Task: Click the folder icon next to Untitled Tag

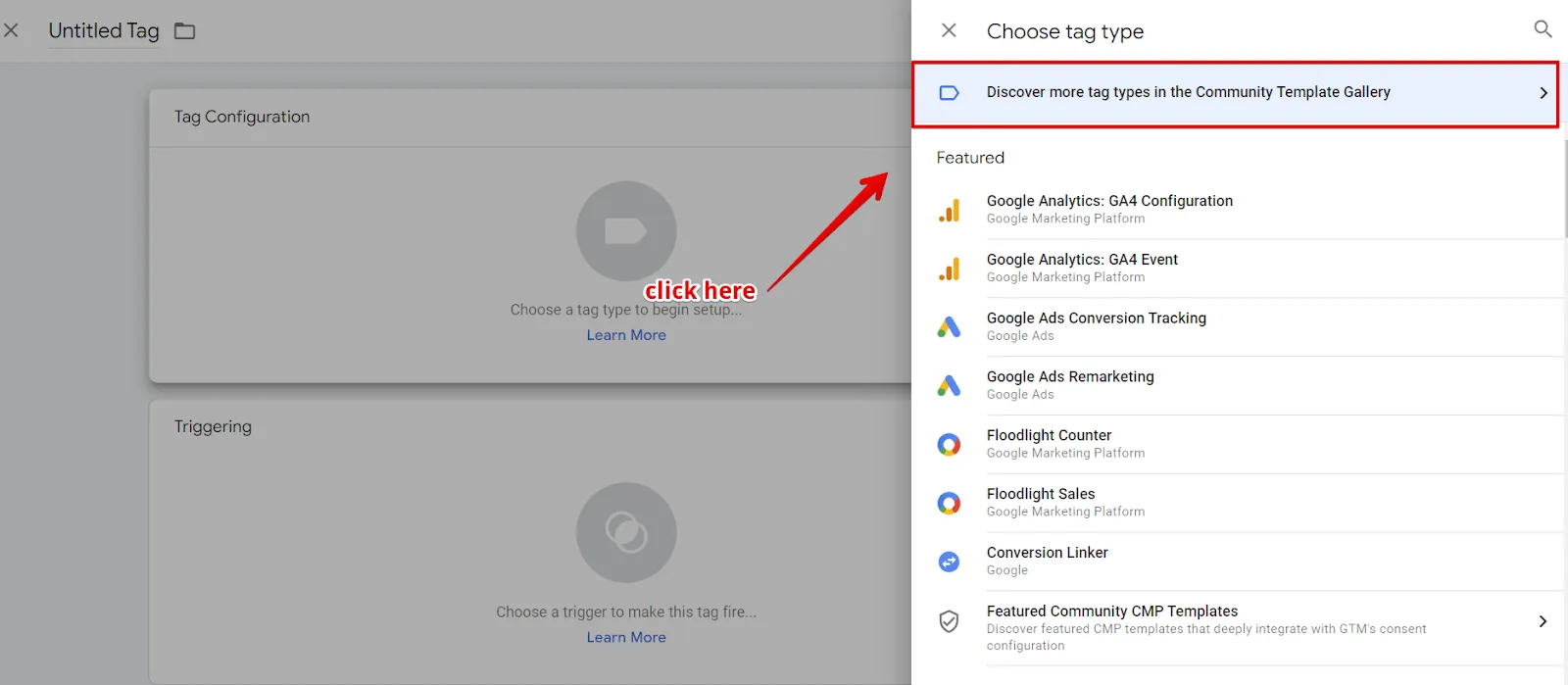Action: 184,31
